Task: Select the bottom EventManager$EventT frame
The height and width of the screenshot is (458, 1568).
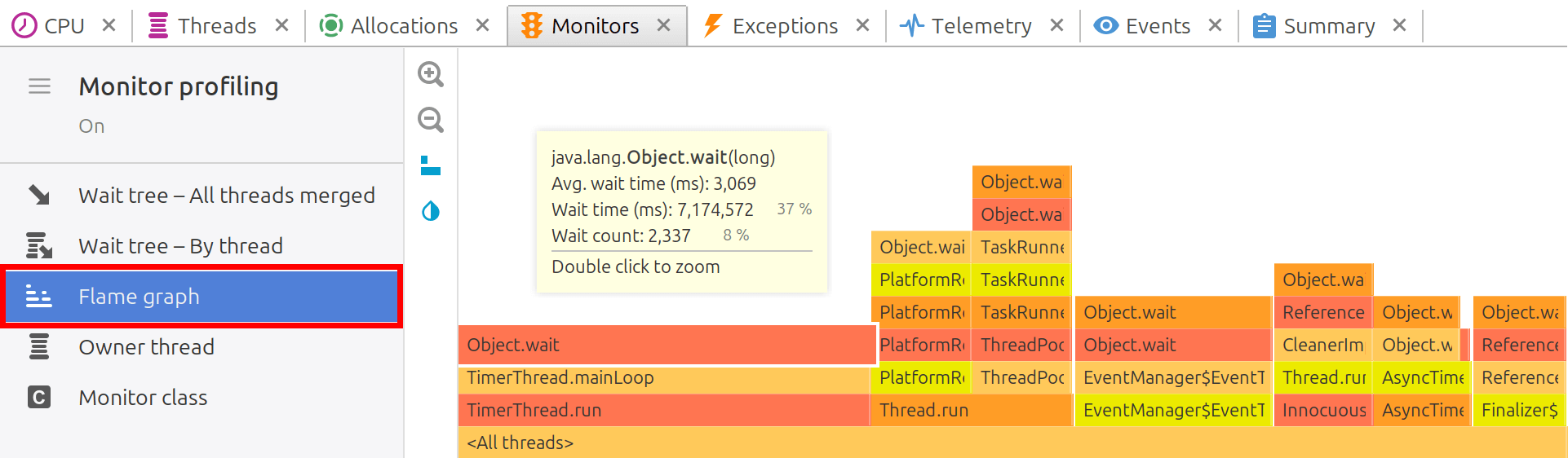Action: tap(1173, 410)
